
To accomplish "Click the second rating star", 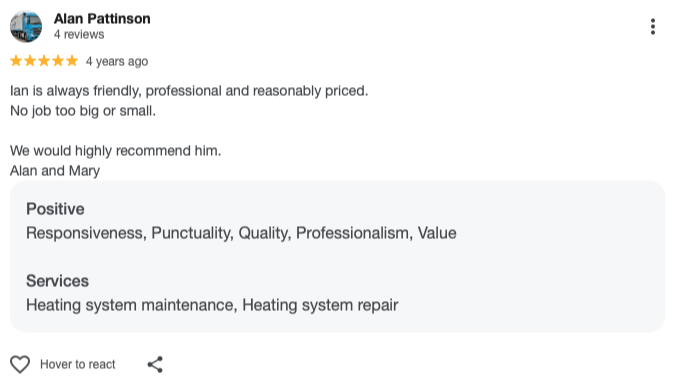I will [30, 61].
